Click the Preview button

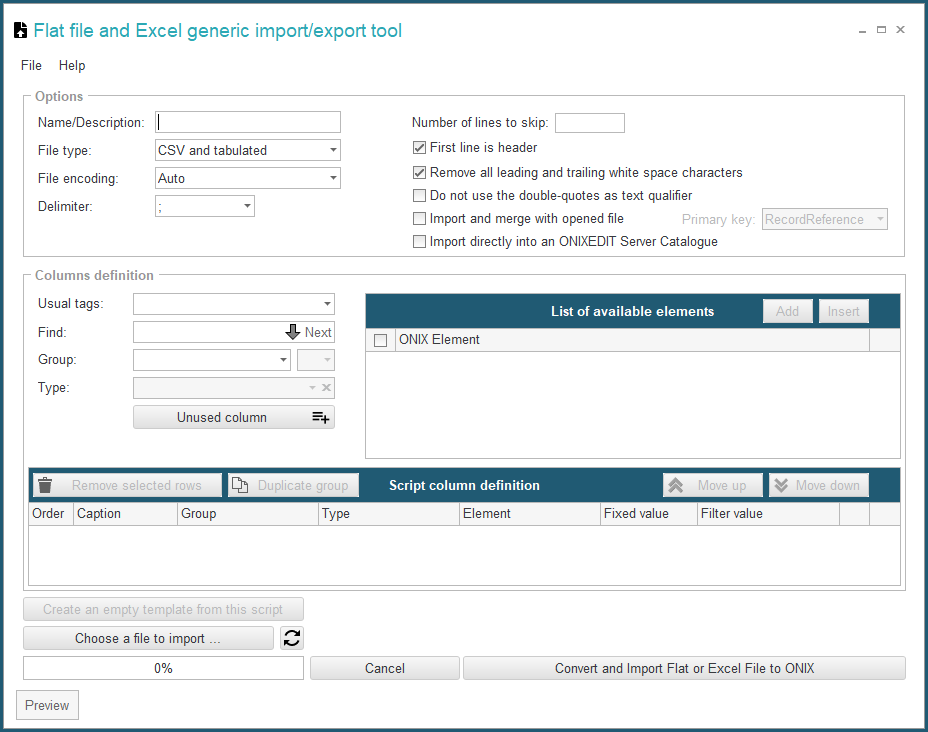pyautogui.click(x=47, y=705)
